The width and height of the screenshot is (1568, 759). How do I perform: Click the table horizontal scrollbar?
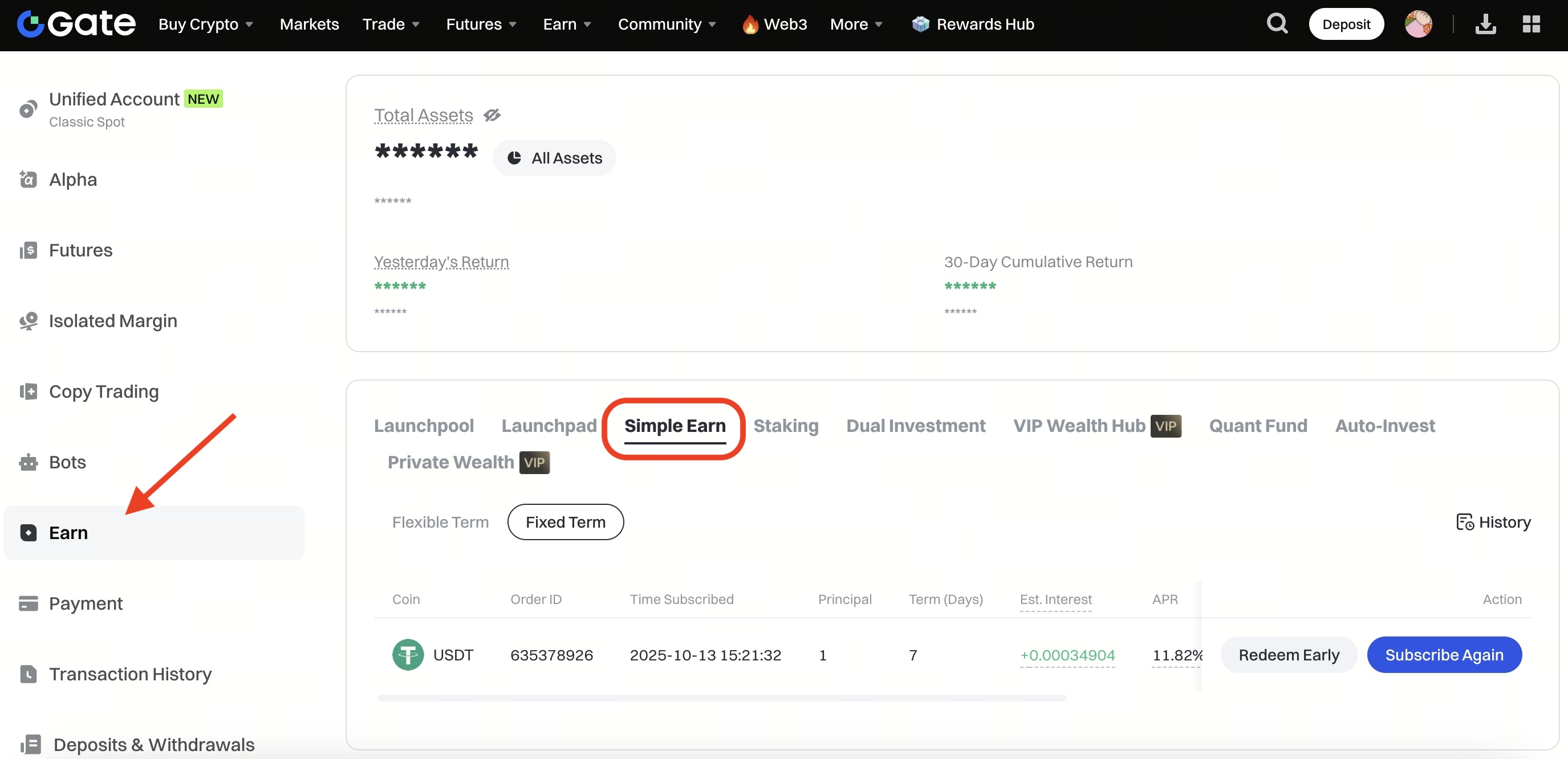(721, 698)
